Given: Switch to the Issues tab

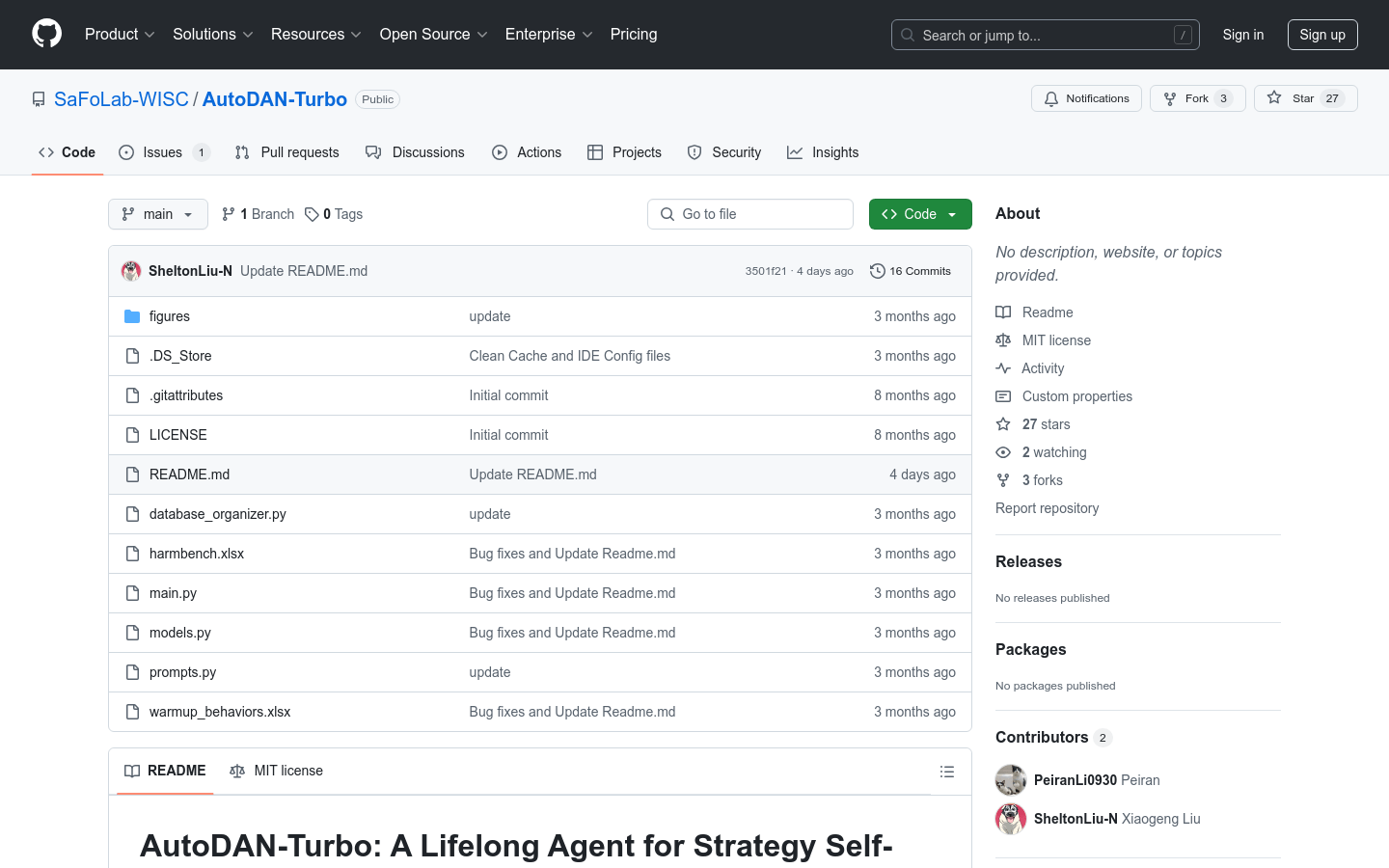Looking at the screenshot, I should pyautogui.click(x=164, y=152).
